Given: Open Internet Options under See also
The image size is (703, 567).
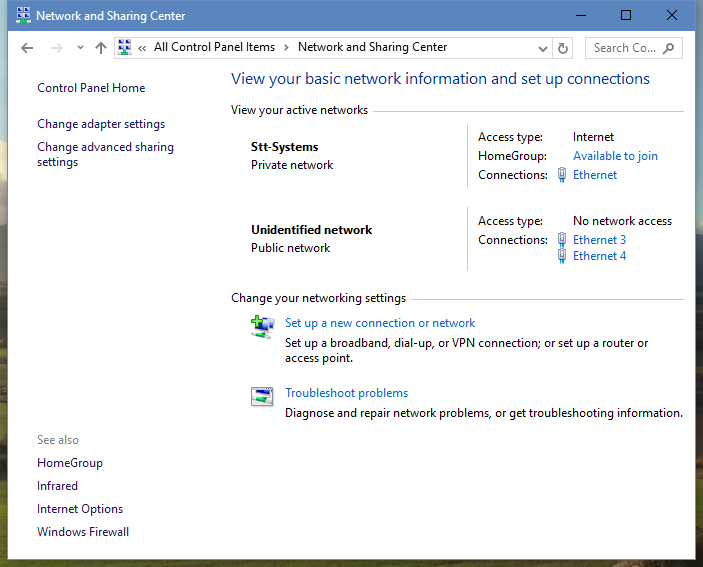Looking at the screenshot, I should pos(80,509).
